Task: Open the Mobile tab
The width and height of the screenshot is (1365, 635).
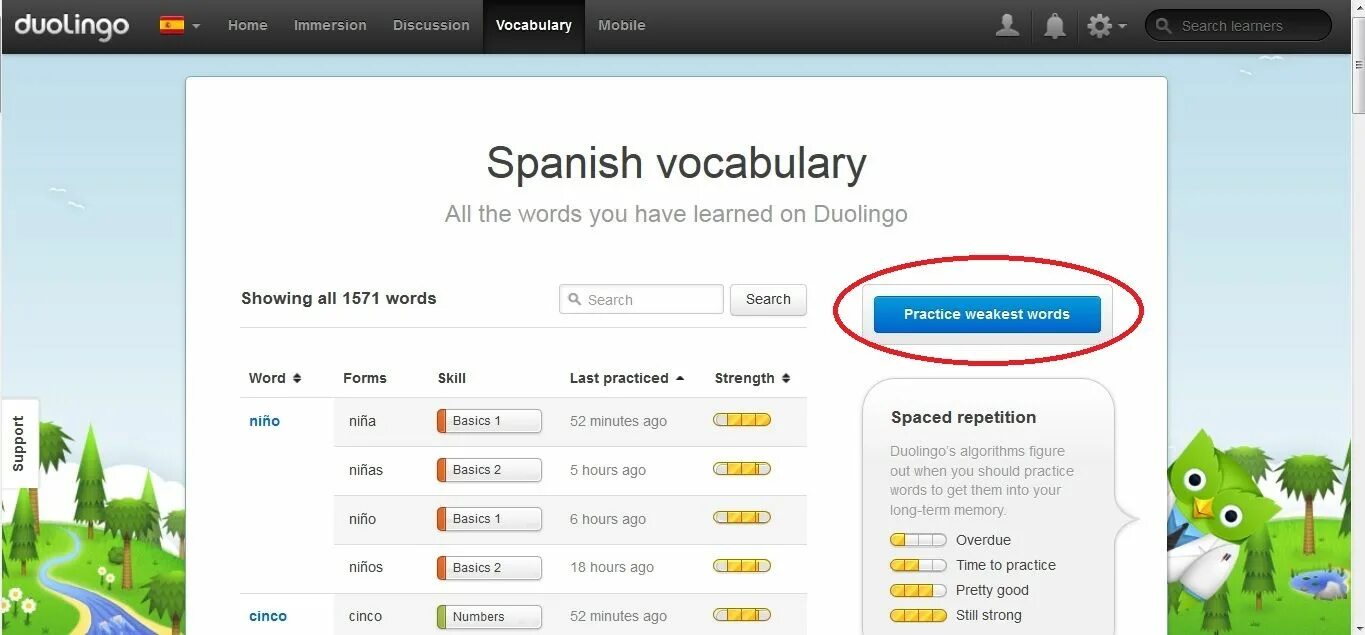Action: point(622,26)
